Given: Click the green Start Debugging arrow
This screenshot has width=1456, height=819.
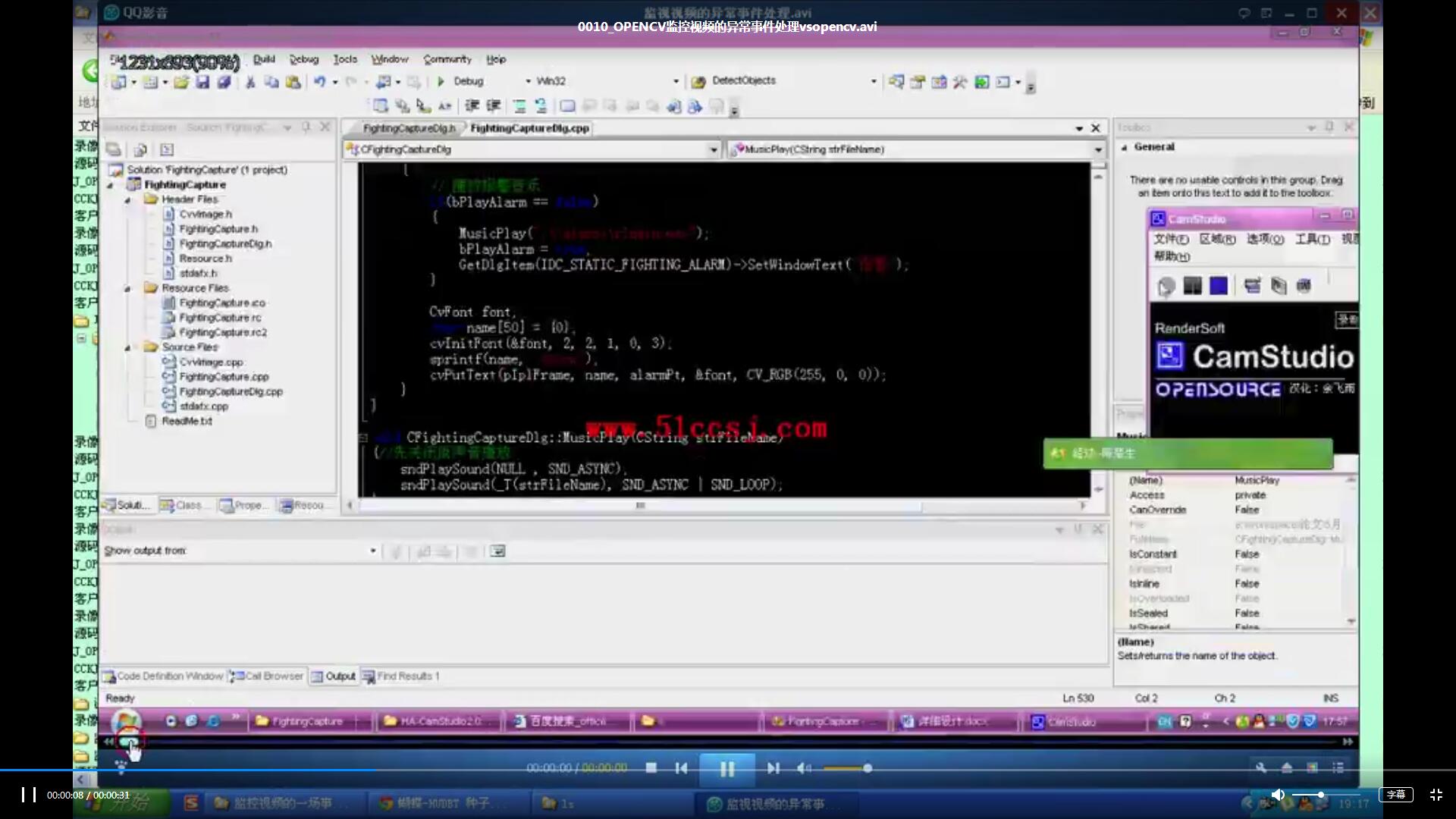Looking at the screenshot, I should (x=441, y=81).
